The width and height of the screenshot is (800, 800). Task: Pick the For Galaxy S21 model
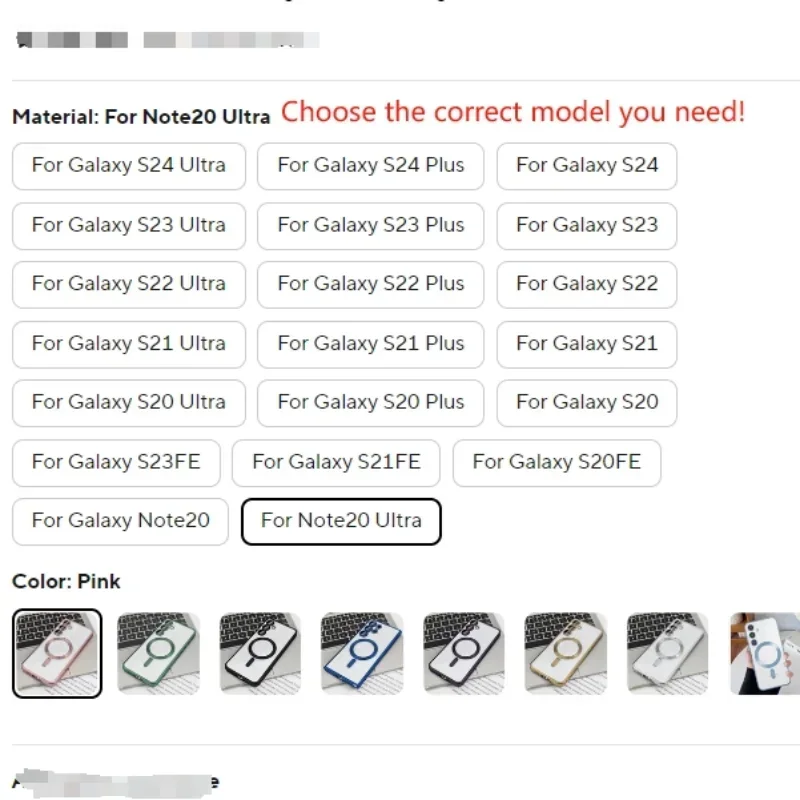587,344
